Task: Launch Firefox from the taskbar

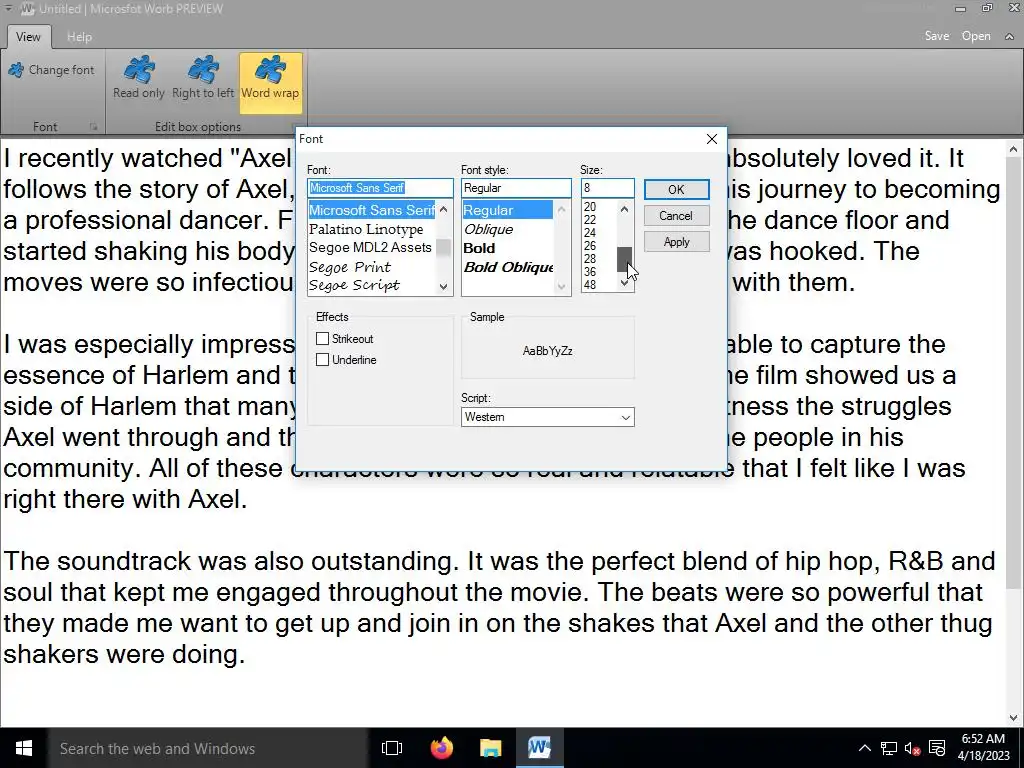Action: coord(442,748)
